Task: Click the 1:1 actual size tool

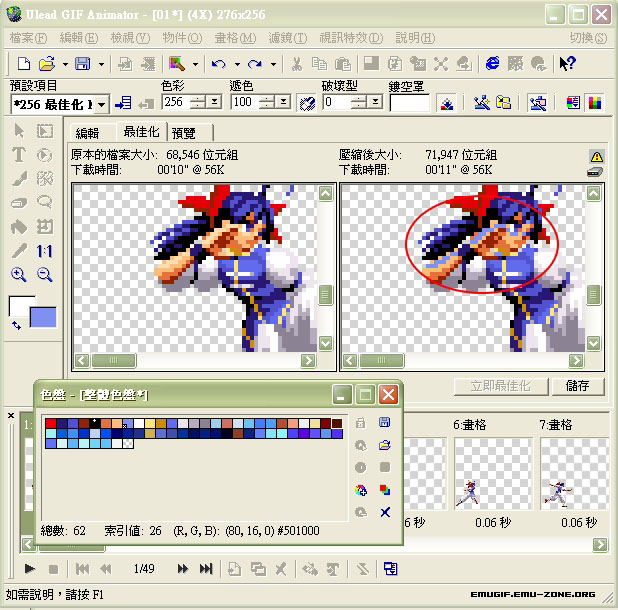Action: point(44,251)
